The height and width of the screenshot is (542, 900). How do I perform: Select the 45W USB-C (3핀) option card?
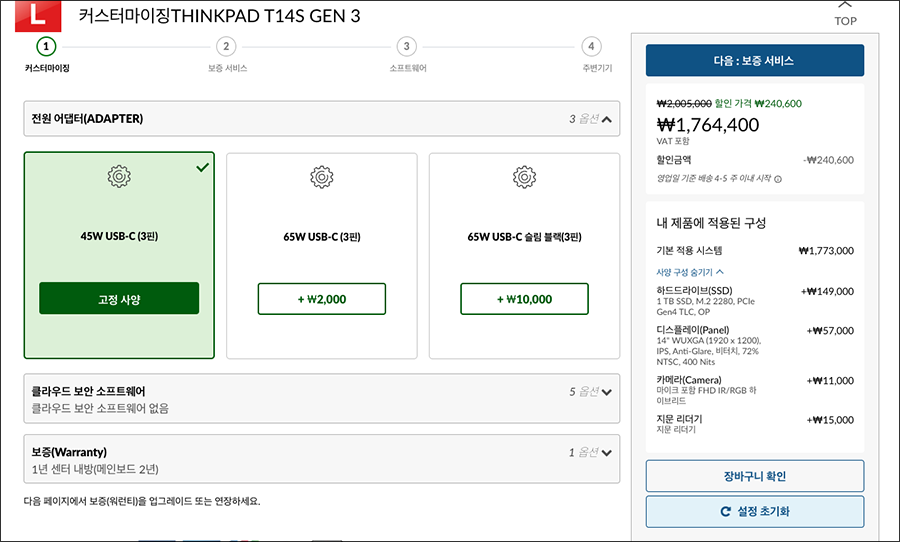(119, 255)
